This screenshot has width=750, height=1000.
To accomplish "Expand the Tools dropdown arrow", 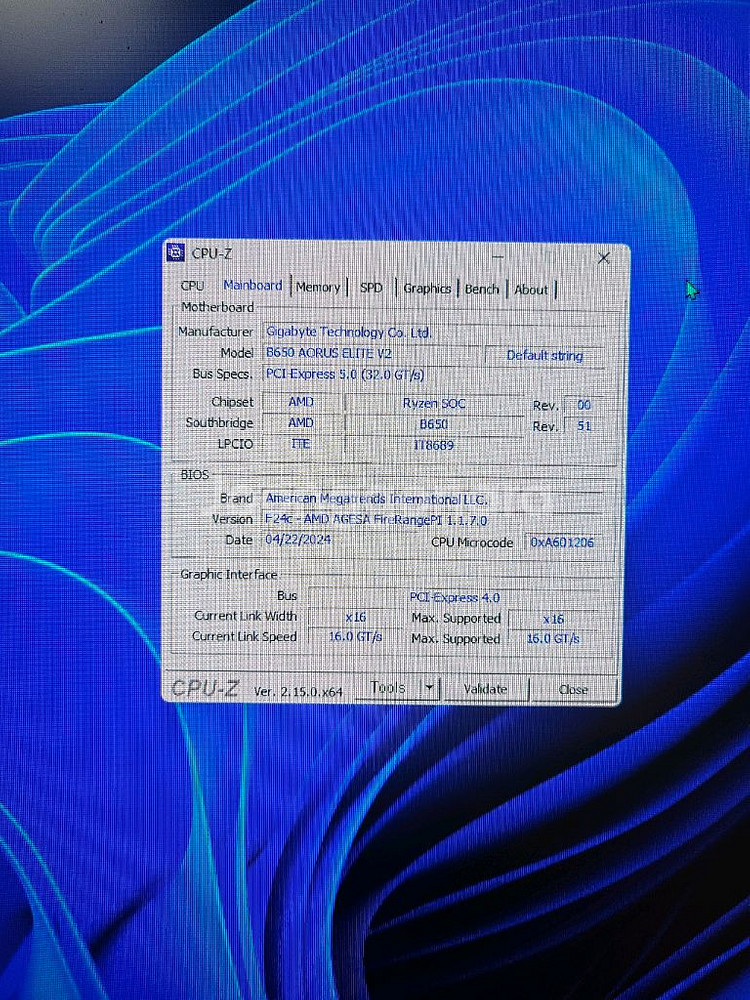I will click(x=429, y=688).
